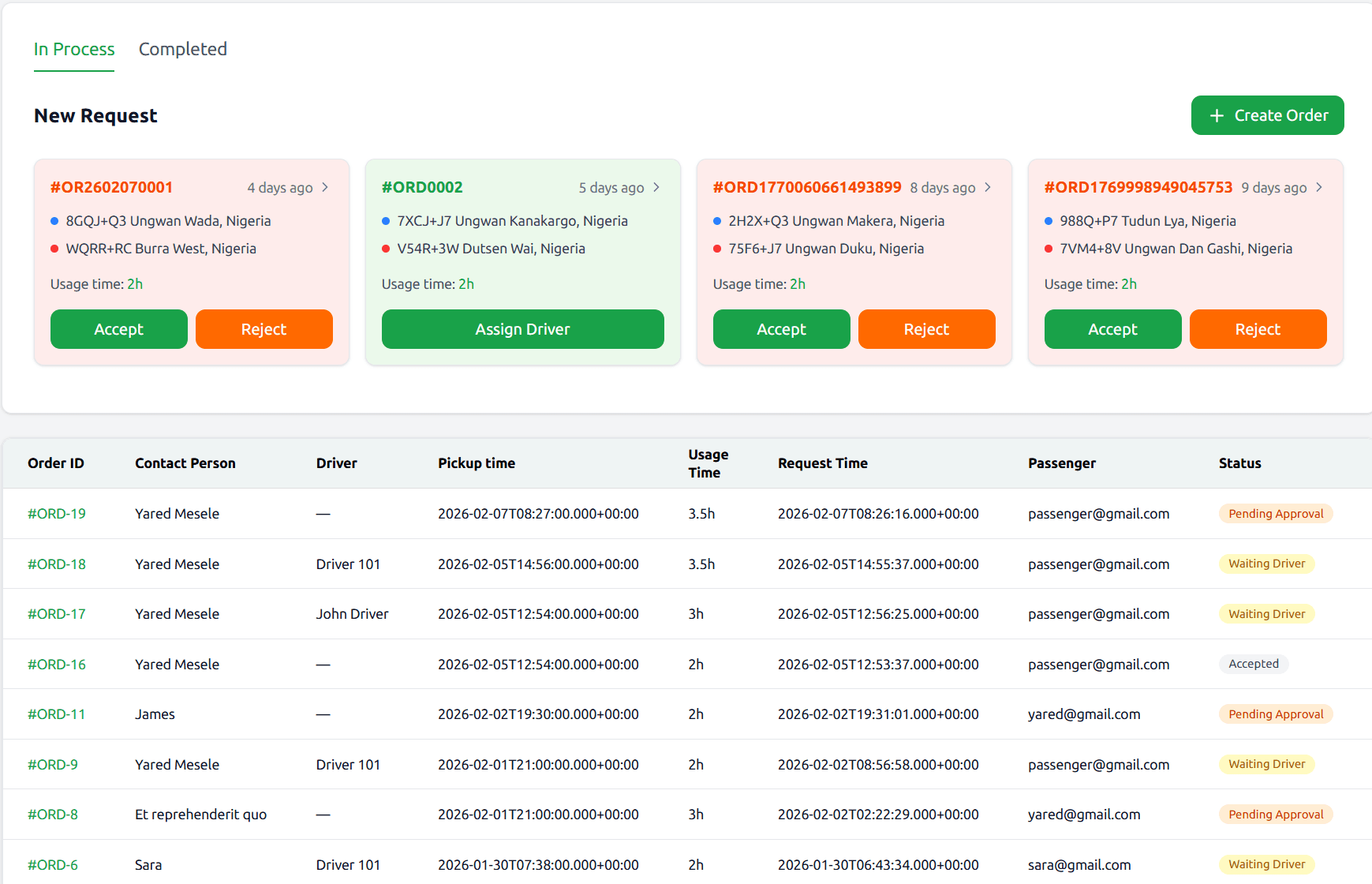
Task: Accept the Ungwan Makera pickup request
Action: tap(781, 329)
